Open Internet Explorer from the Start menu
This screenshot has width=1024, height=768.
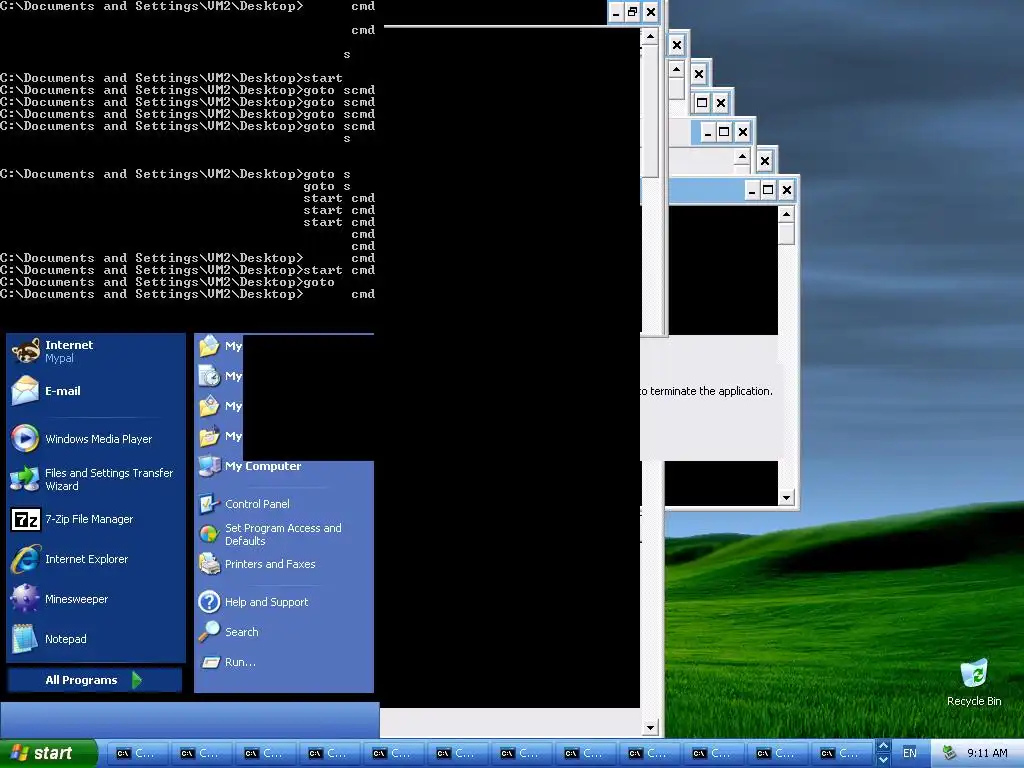click(x=96, y=559)
